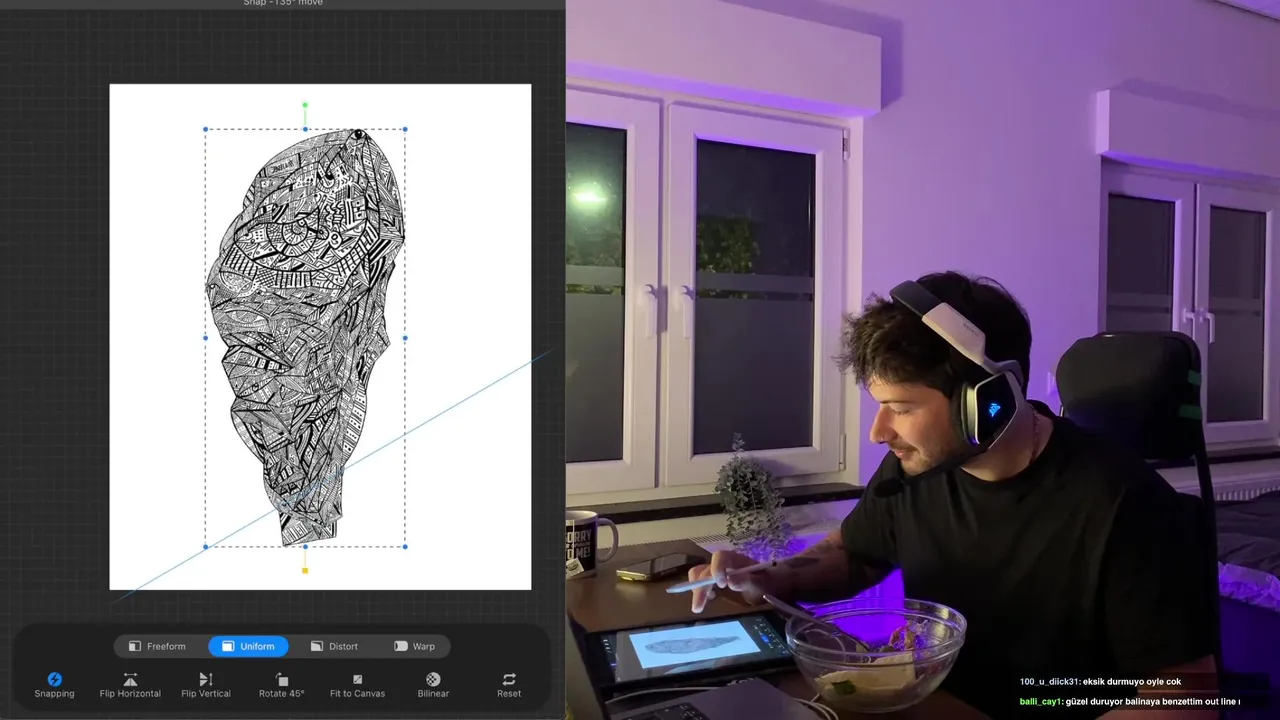Viewport: 1280px width, 720px height.
Task: Click the bottom-right corner transform node
Action: (405, 546)
